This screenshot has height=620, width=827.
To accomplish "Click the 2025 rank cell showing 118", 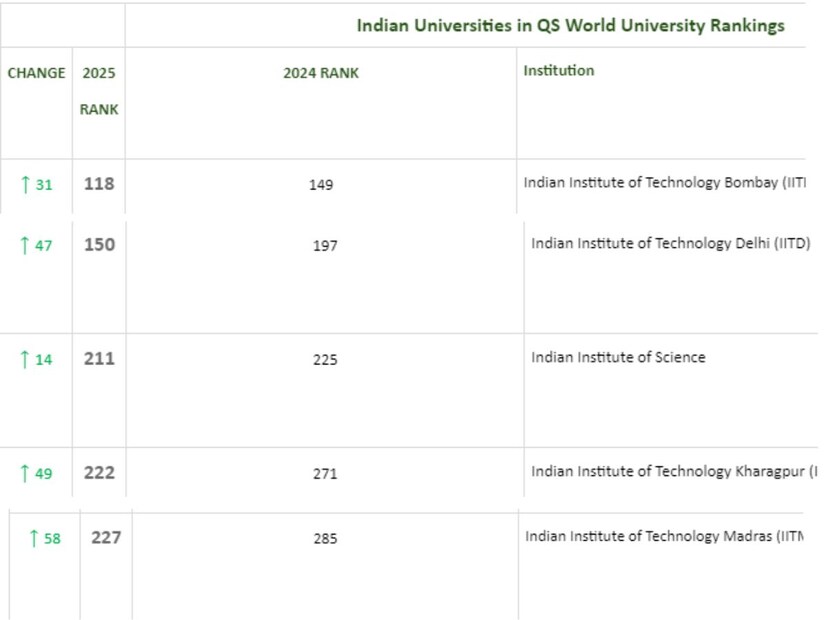I will click(x=99, y=184).
